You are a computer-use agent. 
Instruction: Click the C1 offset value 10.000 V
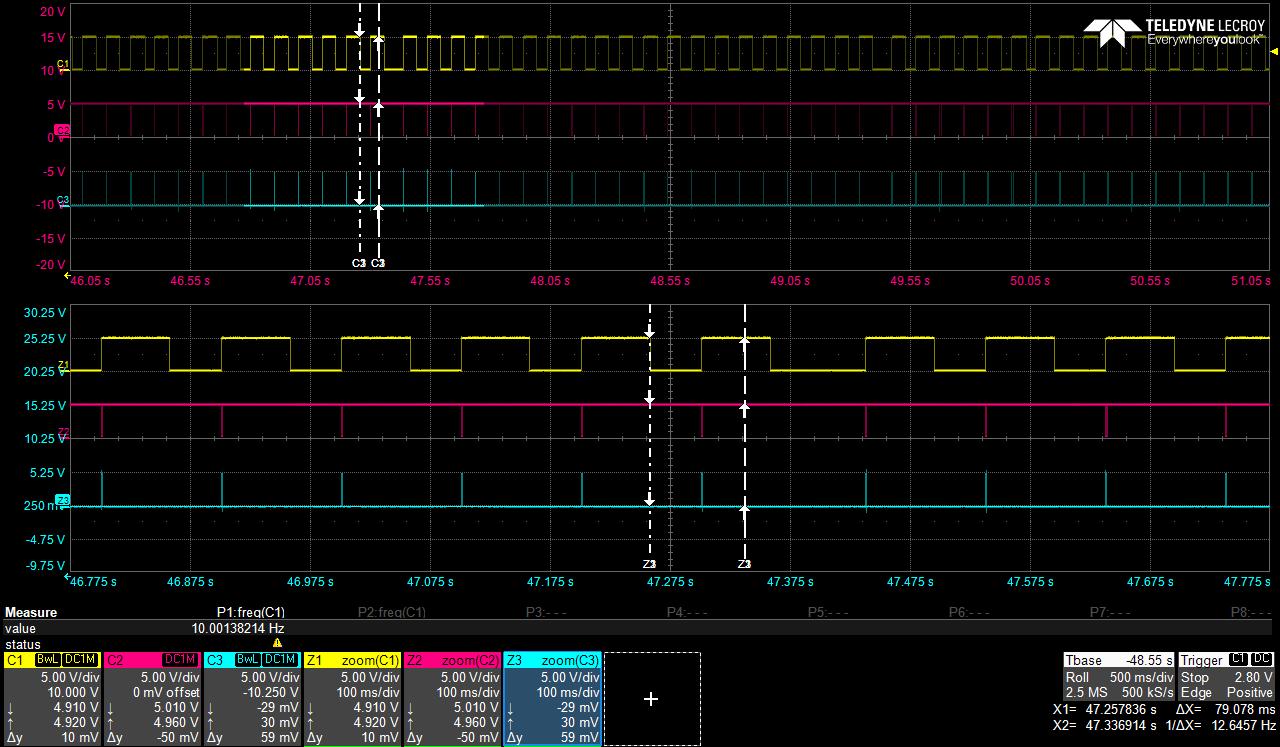tap(75, 692)
